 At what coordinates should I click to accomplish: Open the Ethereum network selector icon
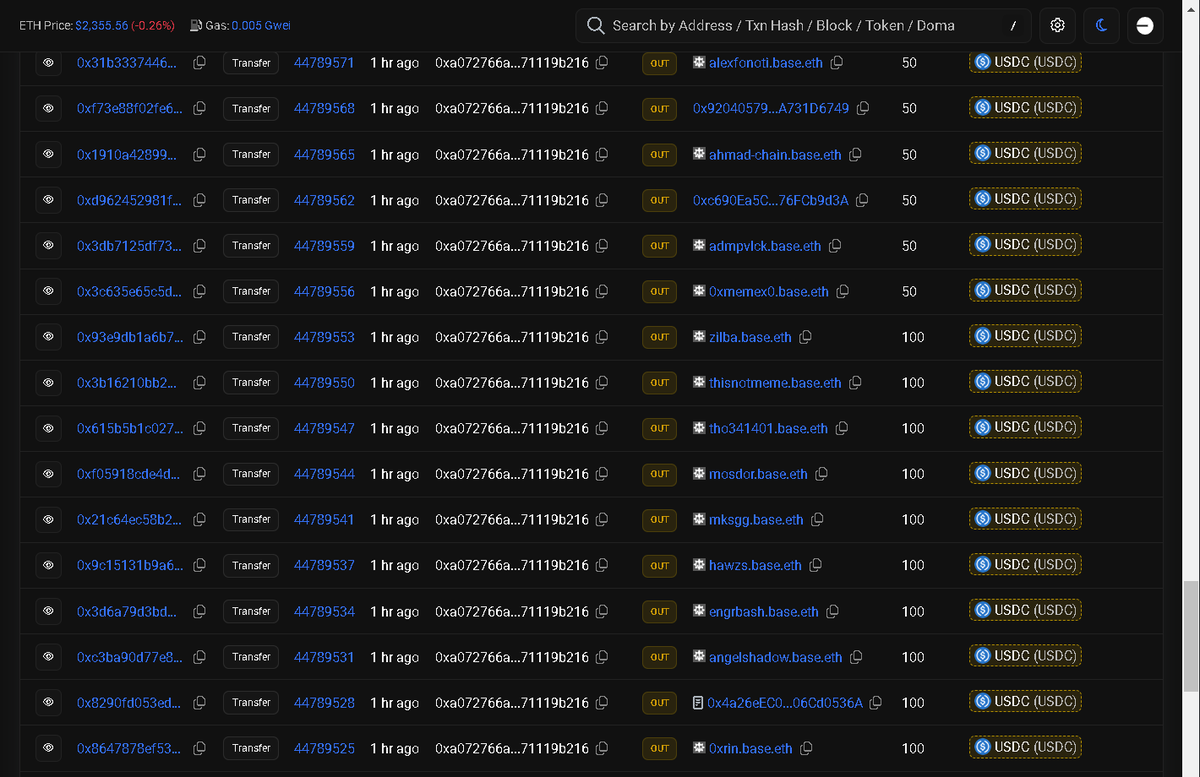(x=1145, y=25)
